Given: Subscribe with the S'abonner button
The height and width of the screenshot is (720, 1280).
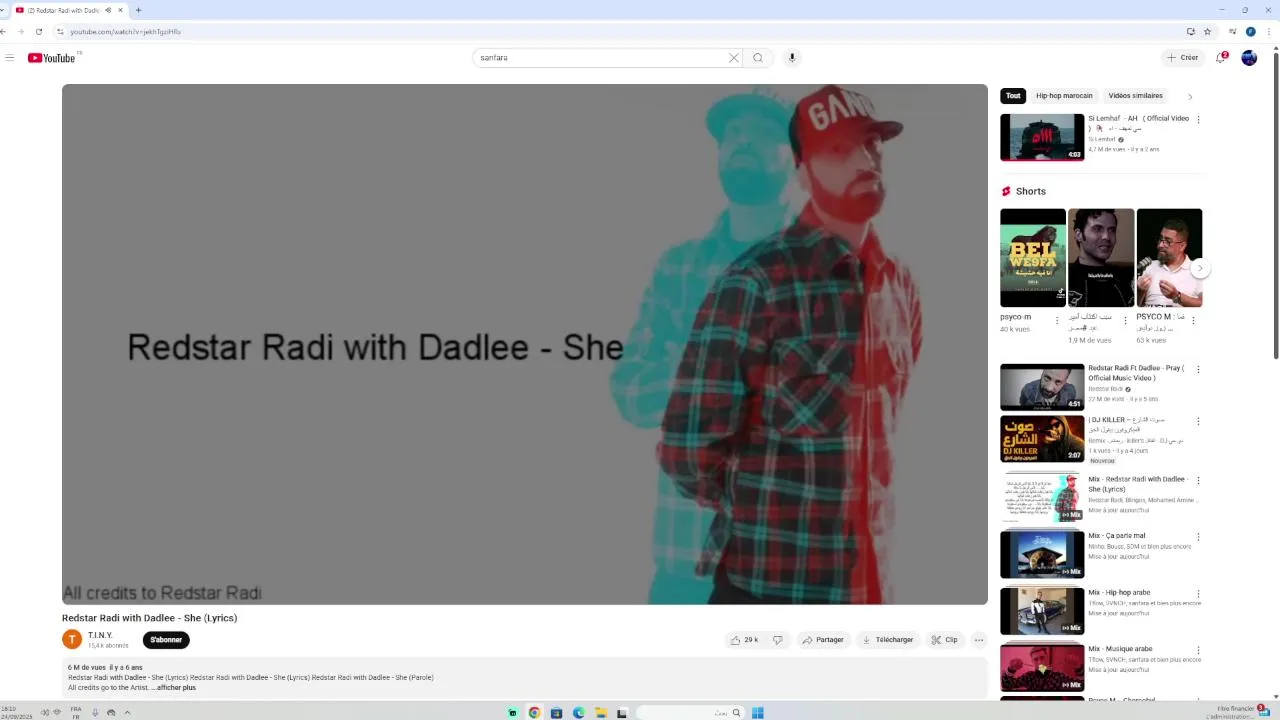Looking at the screenshot, I should 166,640.
